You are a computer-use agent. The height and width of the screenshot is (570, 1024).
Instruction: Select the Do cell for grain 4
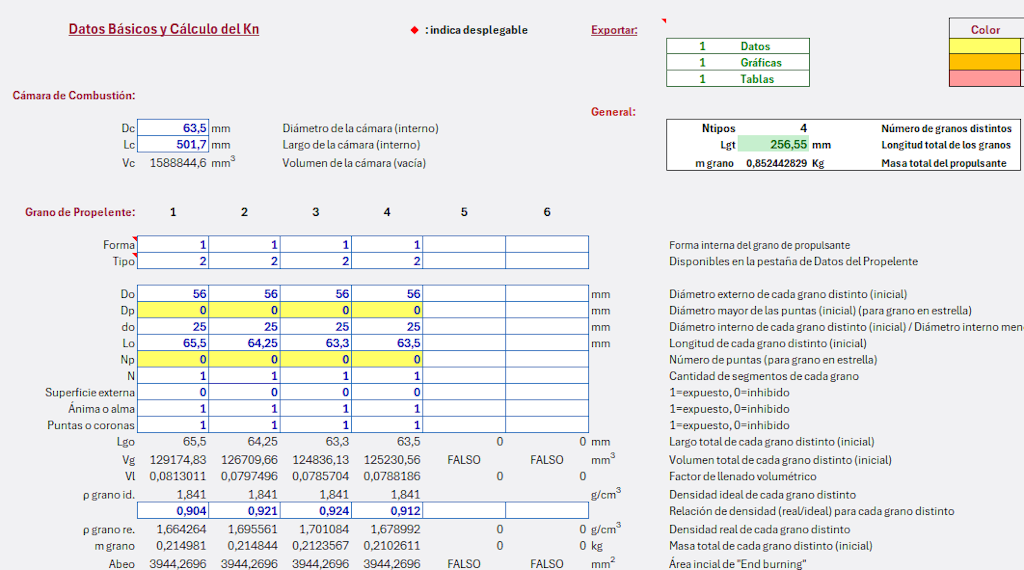(x=387, y=294)
